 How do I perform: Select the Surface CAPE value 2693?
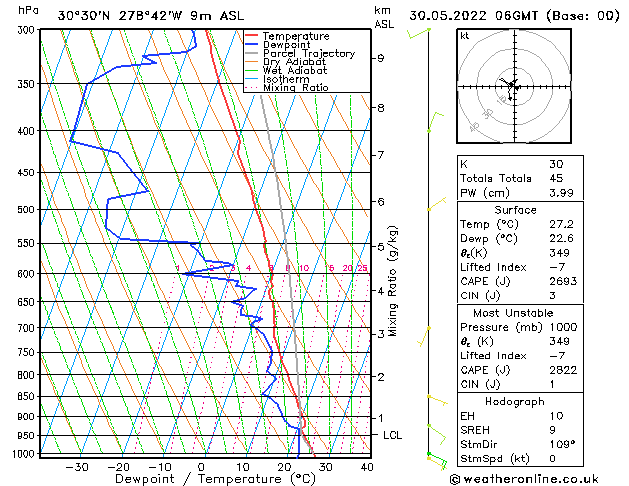(563, 281)
